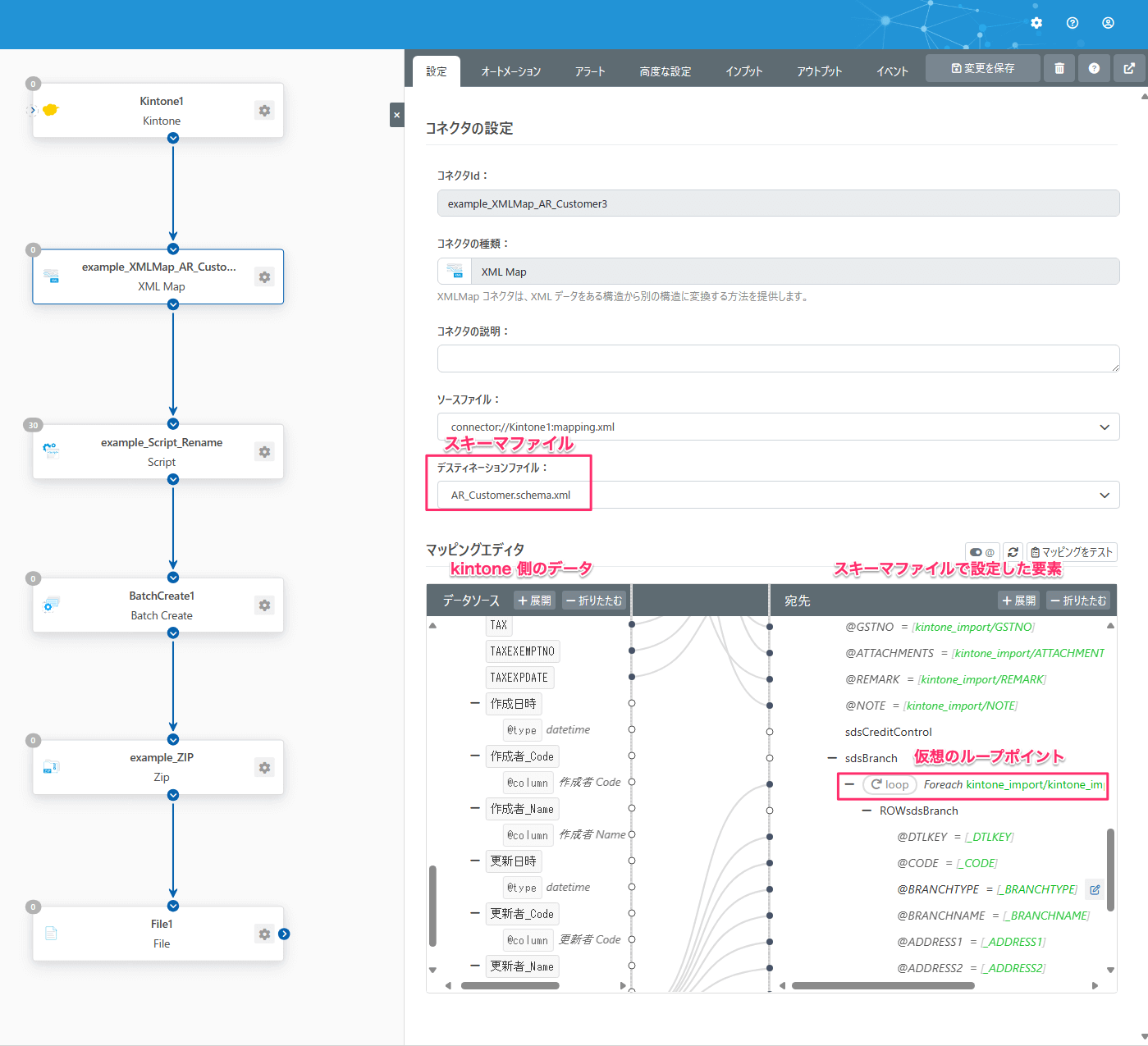Collapse the 更新者_Name source node
The width and height of the screenshot is (1148, 1046).
pos(475,966)
